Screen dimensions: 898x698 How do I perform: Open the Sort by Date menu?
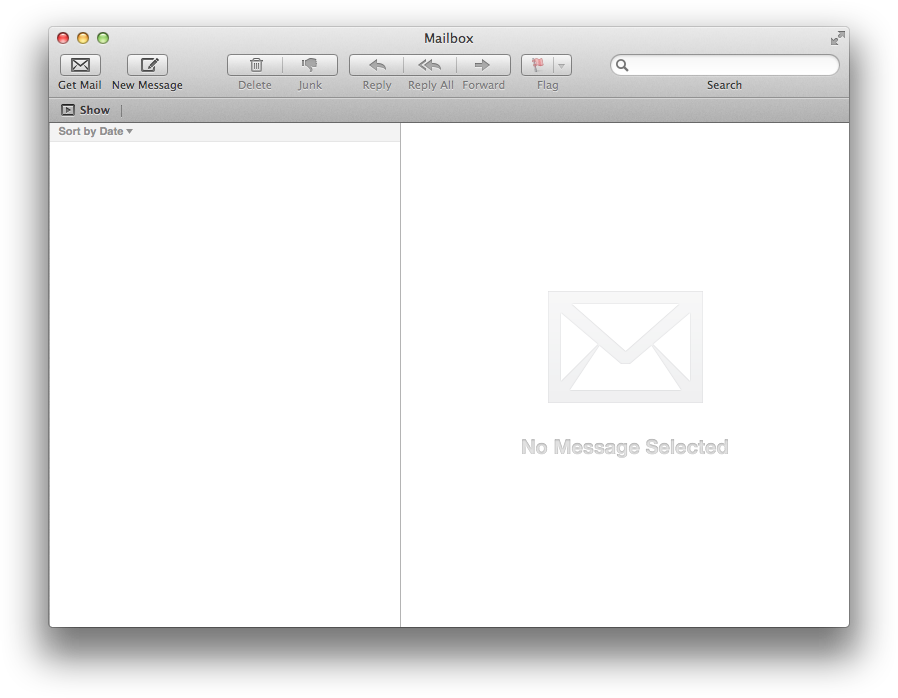click(x=95, y=132)
